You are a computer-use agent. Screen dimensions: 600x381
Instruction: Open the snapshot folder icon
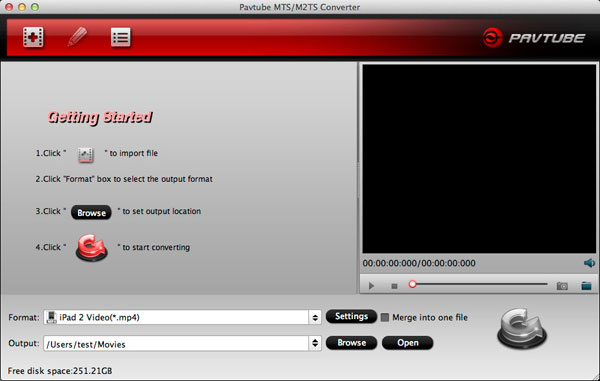[586, 286]
